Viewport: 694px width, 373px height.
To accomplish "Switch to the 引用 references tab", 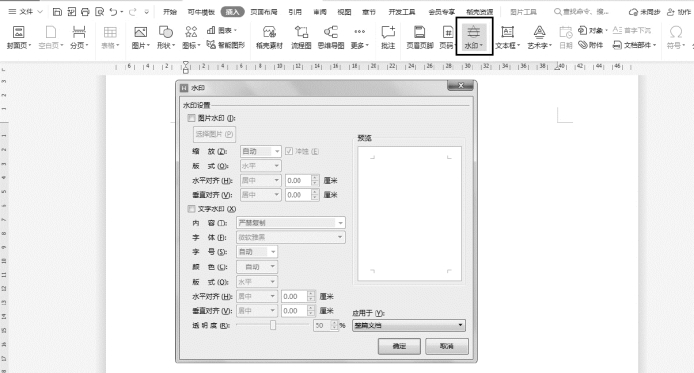I will point(295,12).
